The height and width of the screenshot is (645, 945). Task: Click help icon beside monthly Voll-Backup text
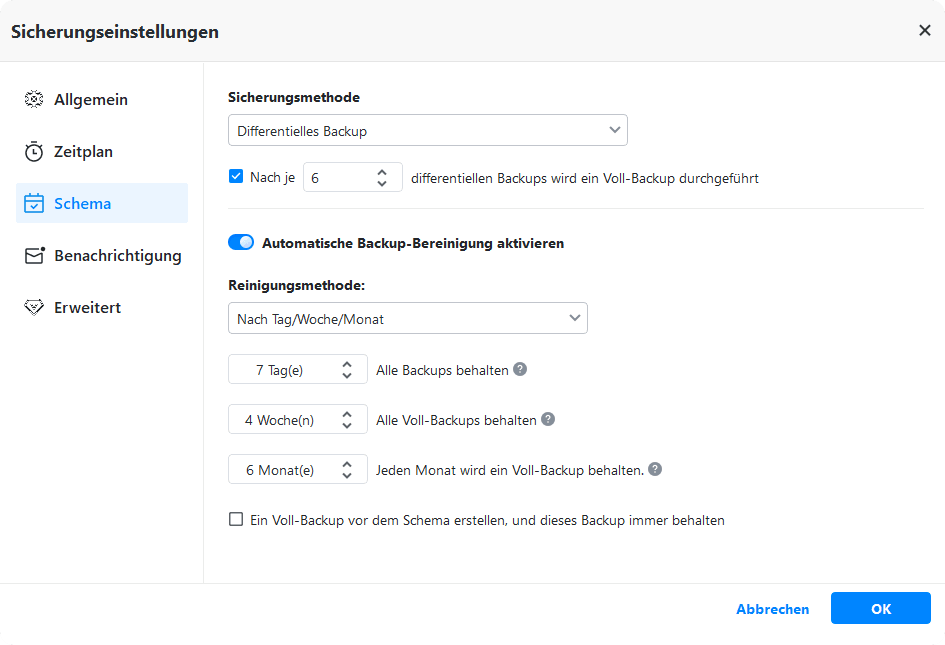coord(655,469)
